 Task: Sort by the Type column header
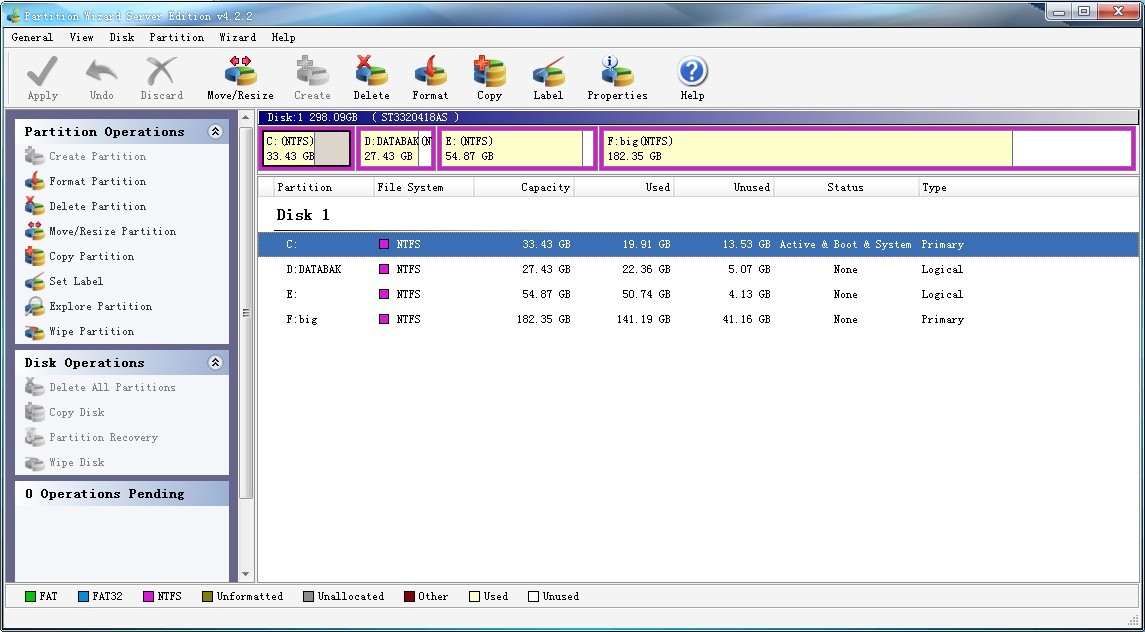1027,187
